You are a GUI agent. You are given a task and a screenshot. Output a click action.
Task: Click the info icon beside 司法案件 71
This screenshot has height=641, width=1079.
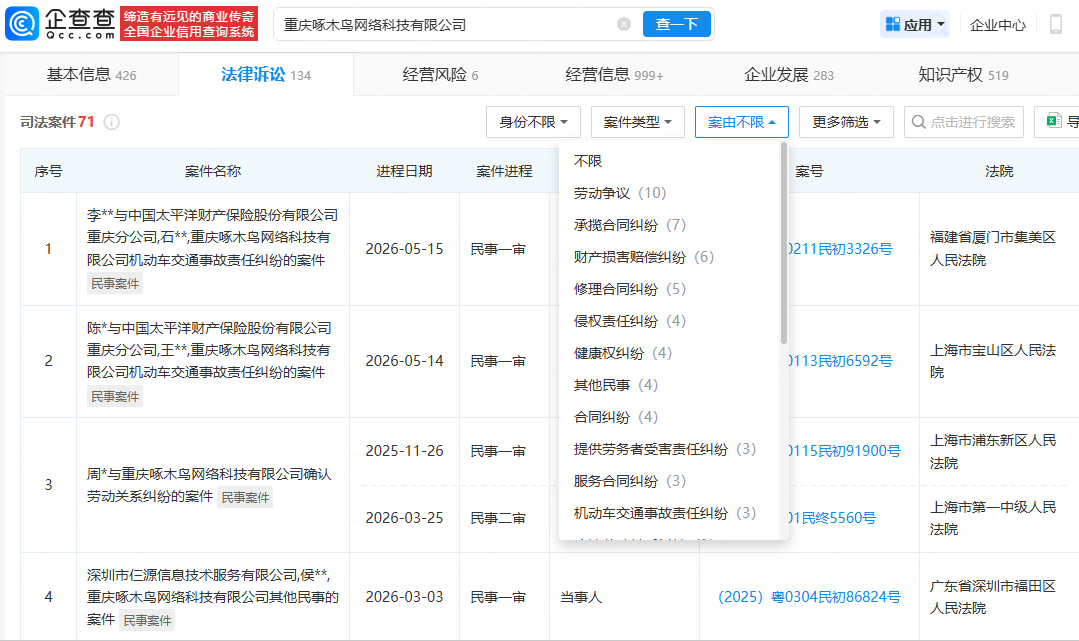(x=111, y=122)
